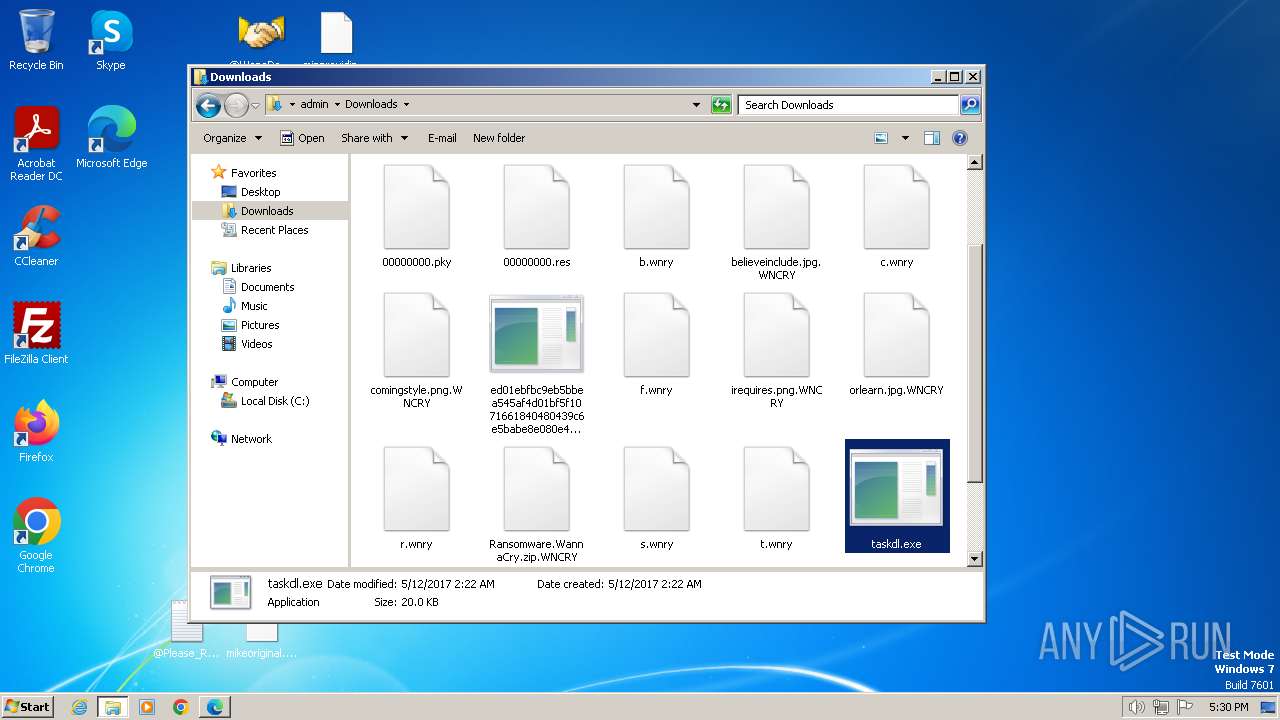1280x720 pixels.
Task: Open CCleaner desktop shortcut
Action: click(36, 236)
